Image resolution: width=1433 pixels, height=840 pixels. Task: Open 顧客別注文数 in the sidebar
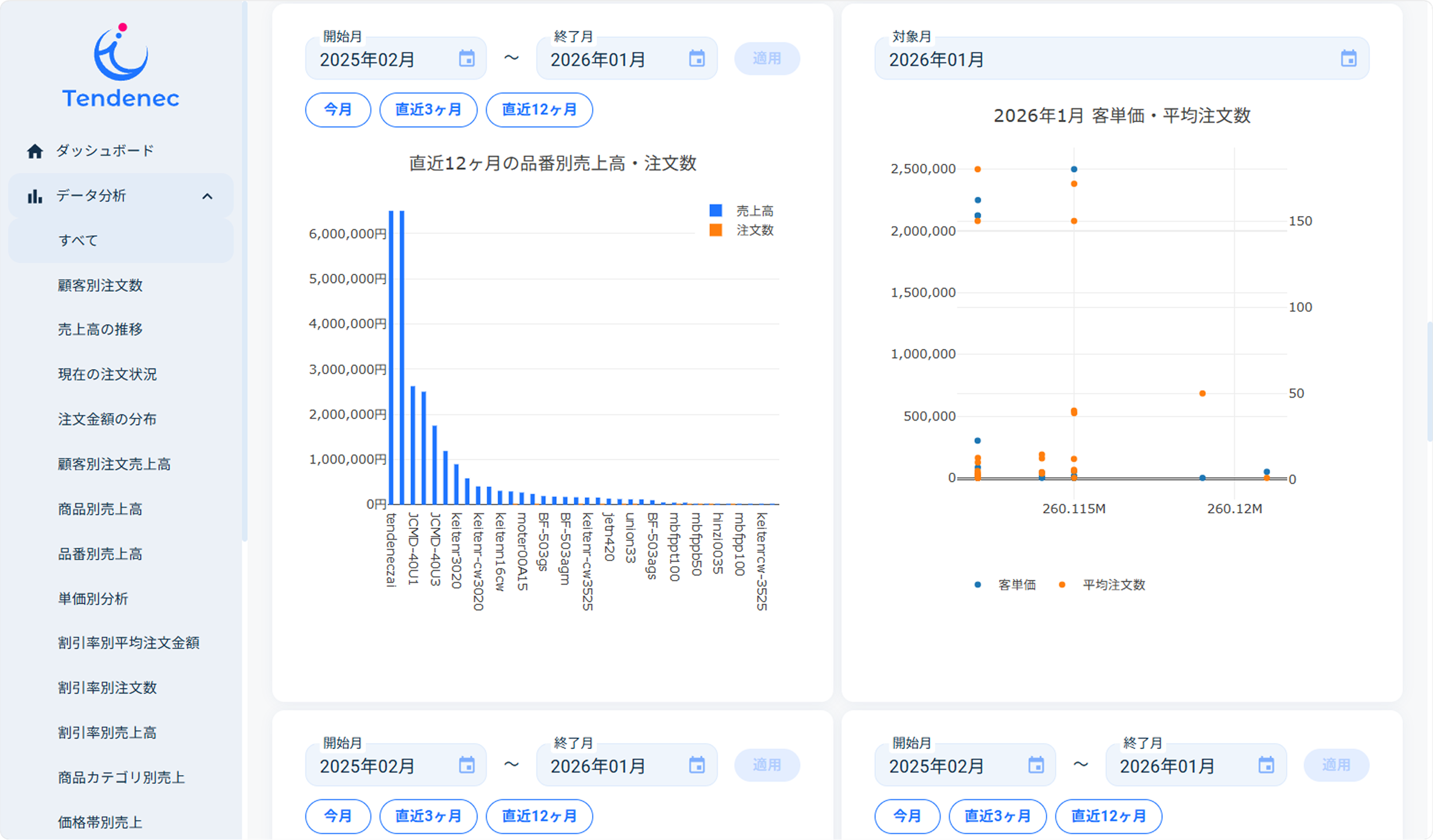pos(100,285)
